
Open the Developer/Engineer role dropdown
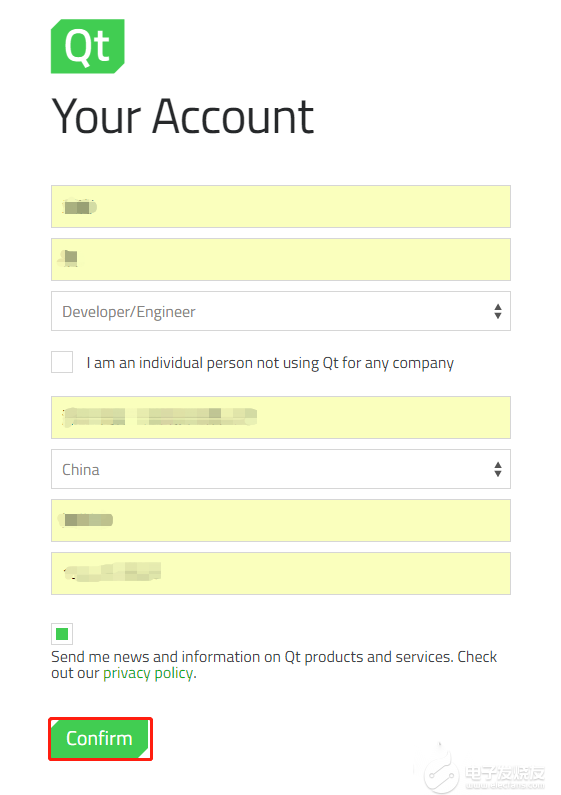tap(280, 311)
